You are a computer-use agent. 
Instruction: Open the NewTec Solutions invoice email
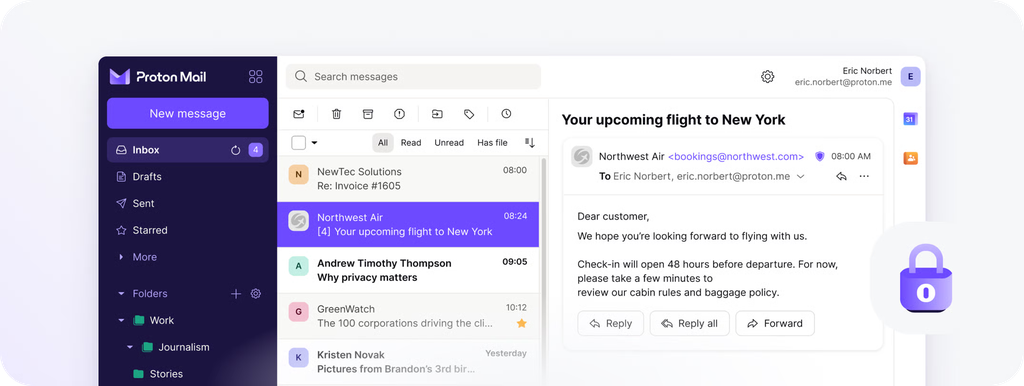point(408,179)
